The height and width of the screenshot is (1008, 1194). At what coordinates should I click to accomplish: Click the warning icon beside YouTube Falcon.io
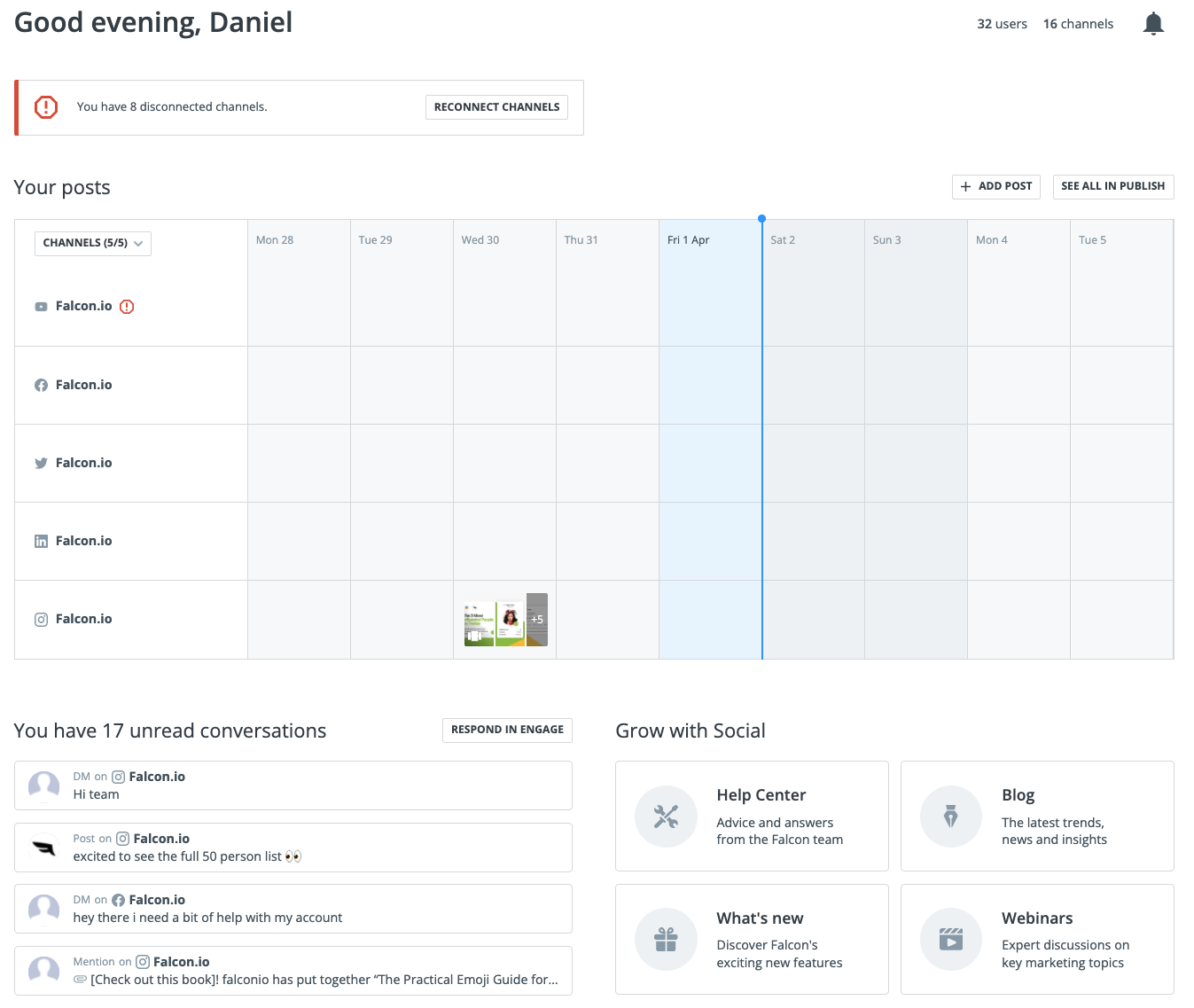127,307
